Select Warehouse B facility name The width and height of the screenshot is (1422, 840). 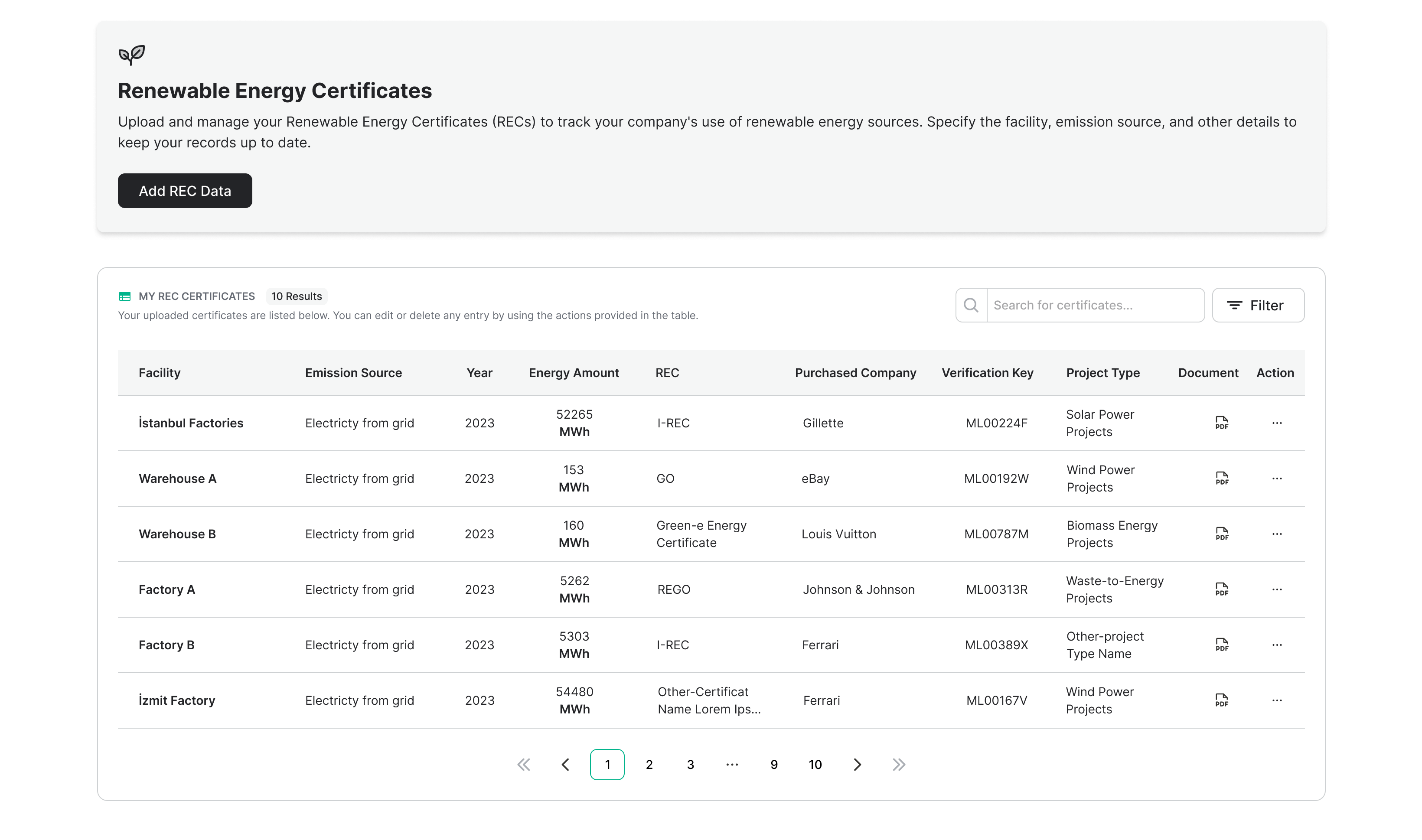(177, 534)
